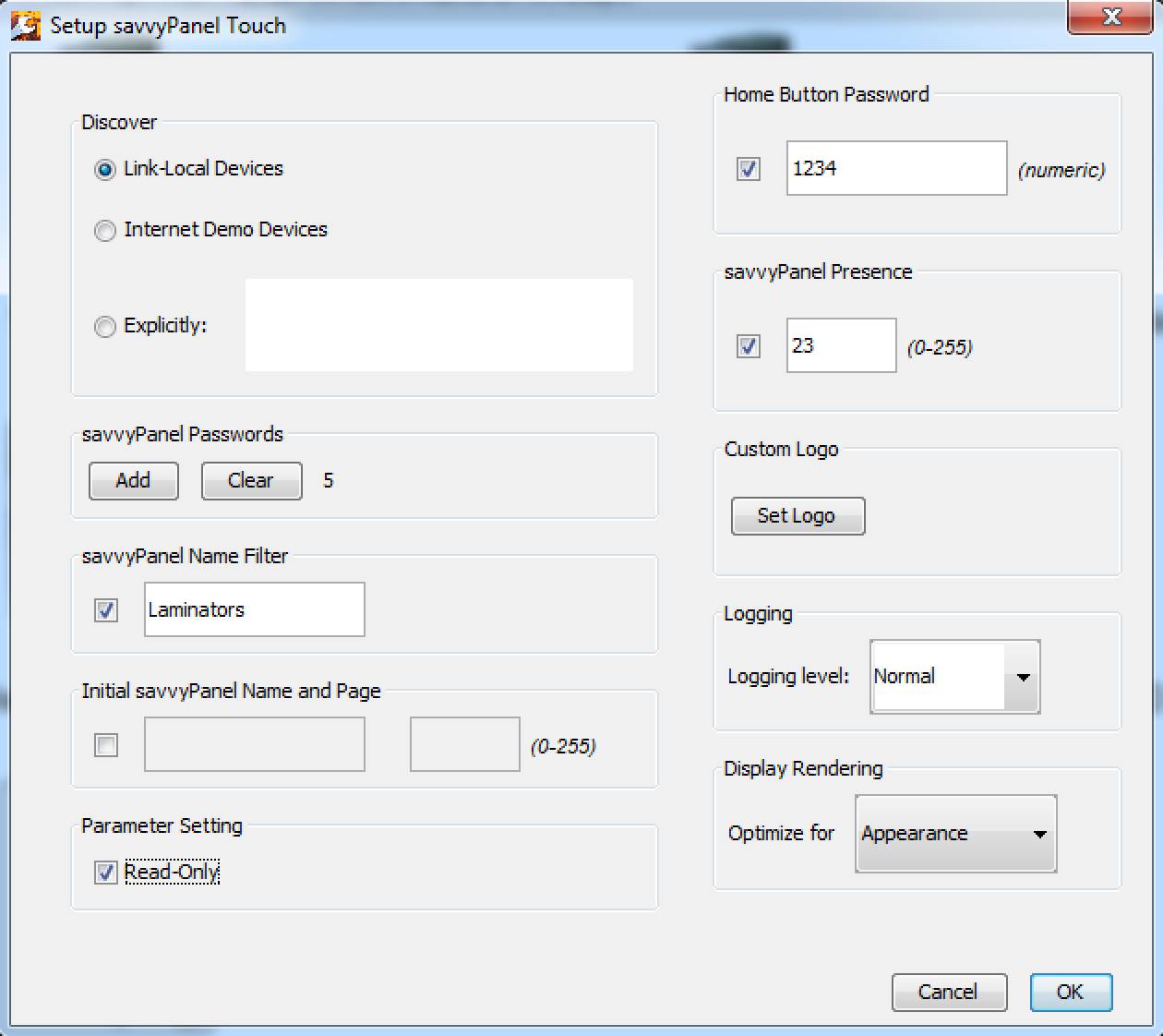1163x1036 pixels.
Task: Toggle the Read-Only parameter checkbox
Action: [106, 873]
